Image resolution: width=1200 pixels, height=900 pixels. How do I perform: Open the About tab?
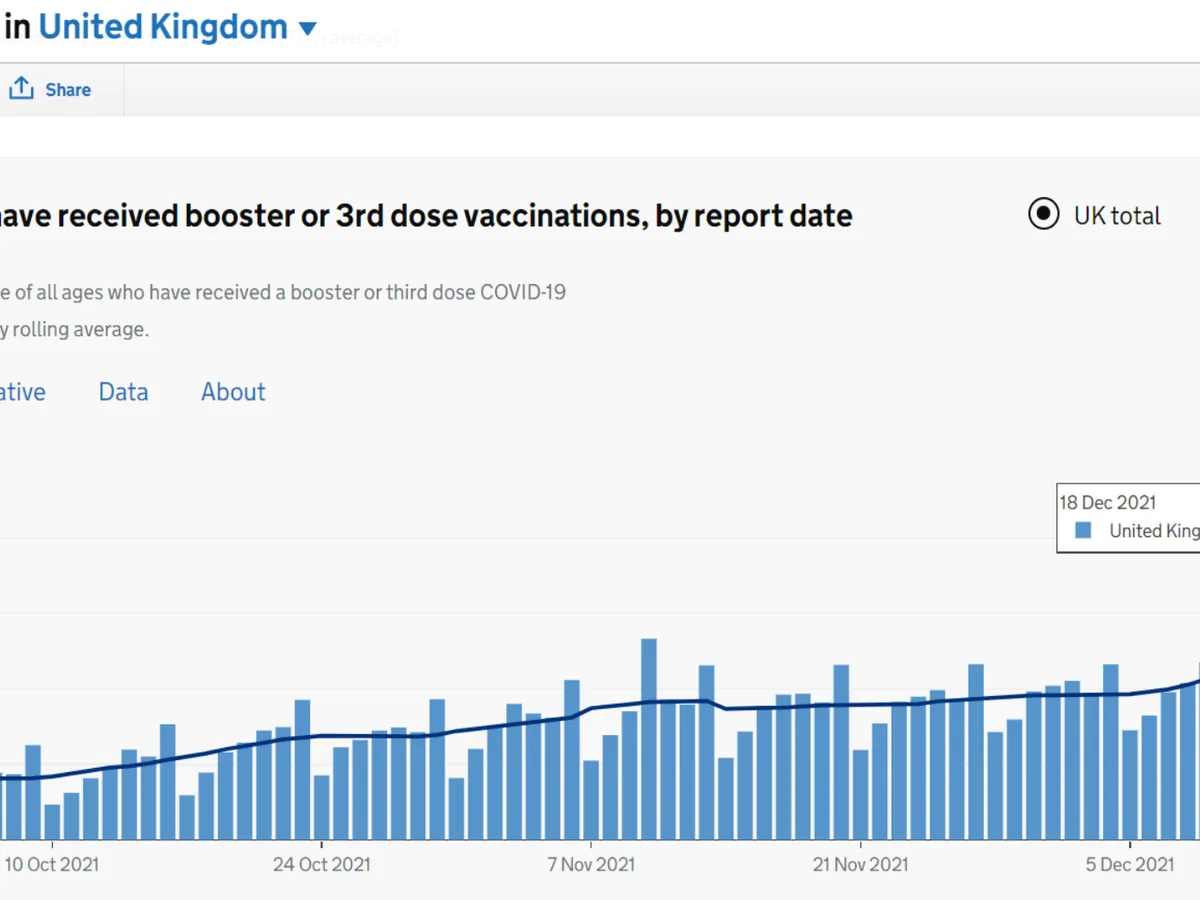click(233, 392)
